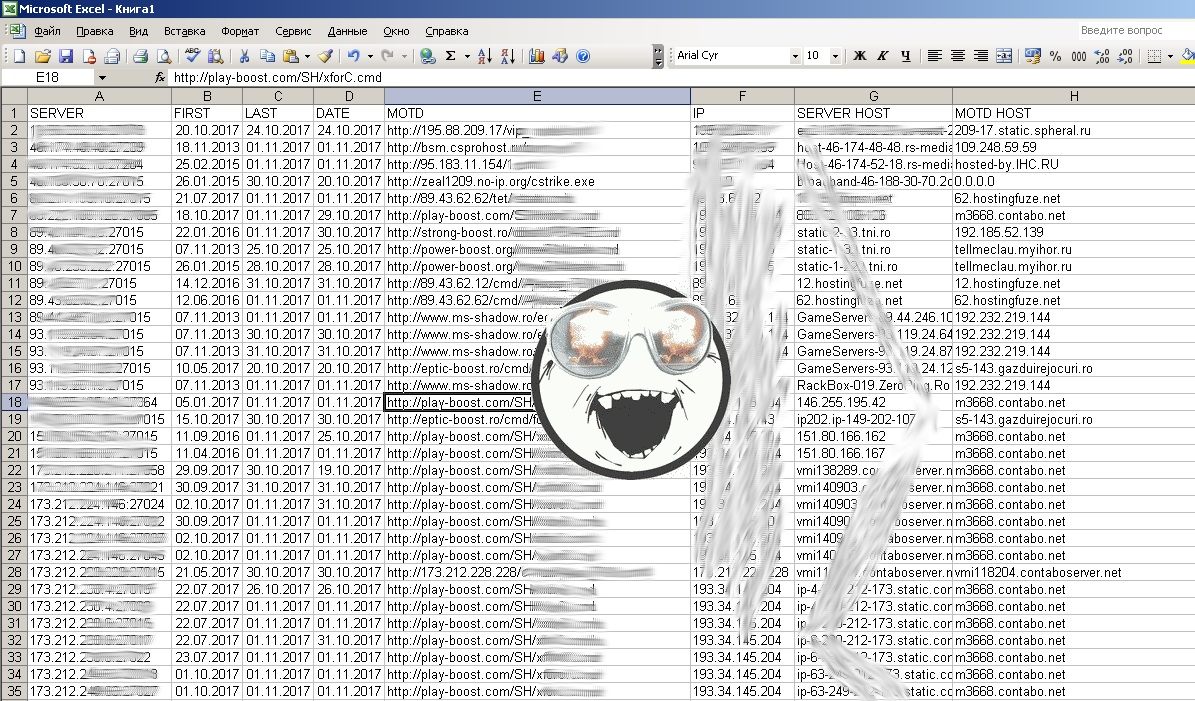The height and width of the screenshot is (701, 1195).
Task: Open Excel Help question mark icon
Action: pyautogui.click(x=583, y=56)
